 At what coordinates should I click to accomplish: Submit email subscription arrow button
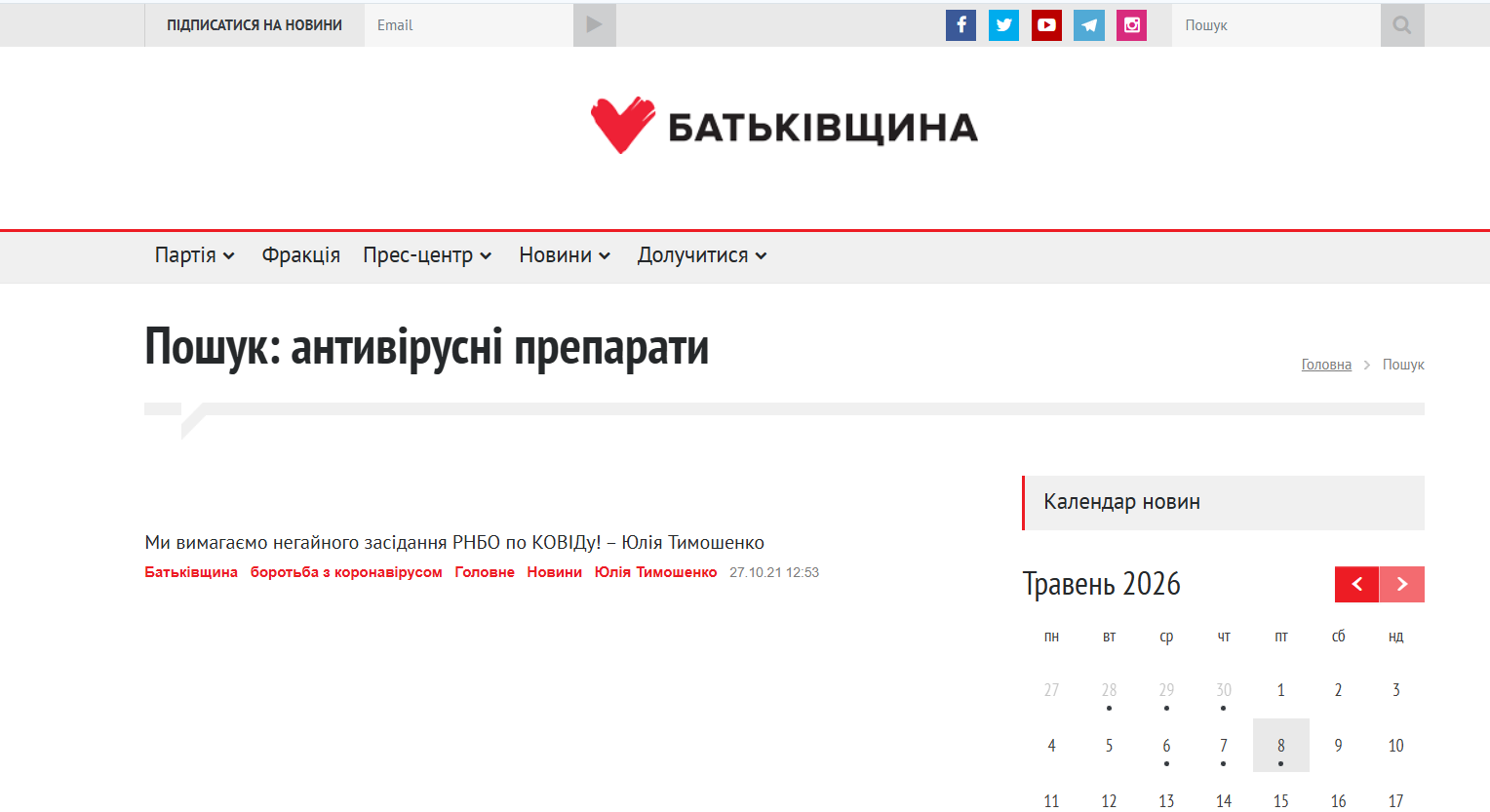pyautogui.click(x=595, y=25)
